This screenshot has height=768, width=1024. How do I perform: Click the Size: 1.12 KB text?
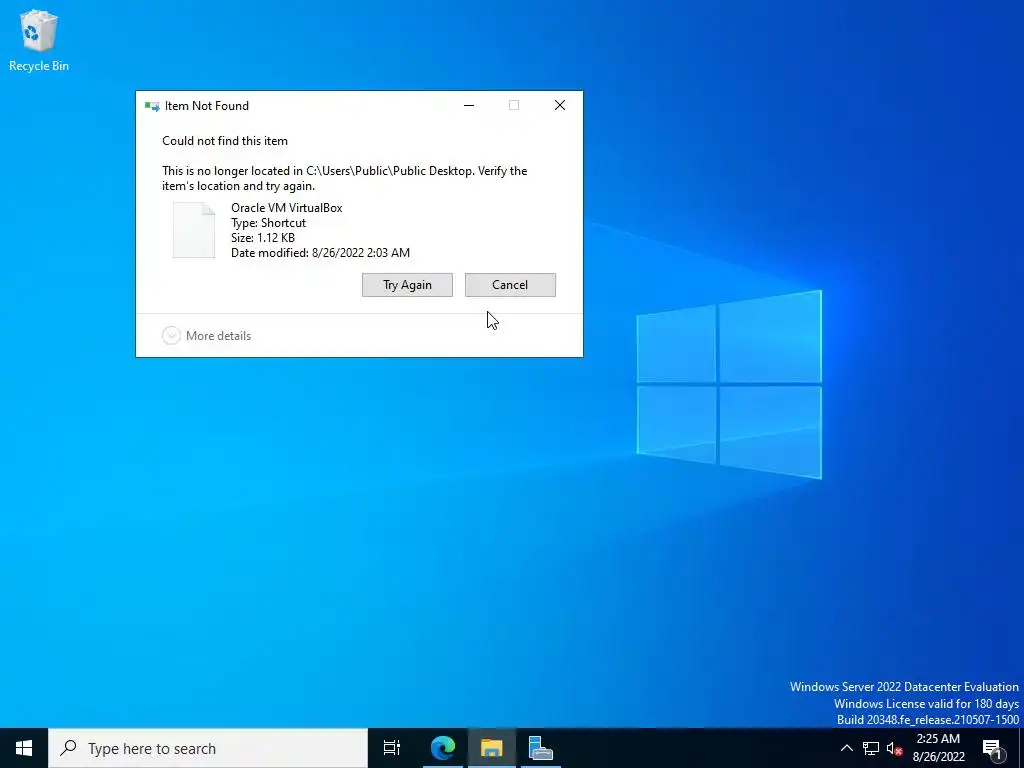click(263, 238)
